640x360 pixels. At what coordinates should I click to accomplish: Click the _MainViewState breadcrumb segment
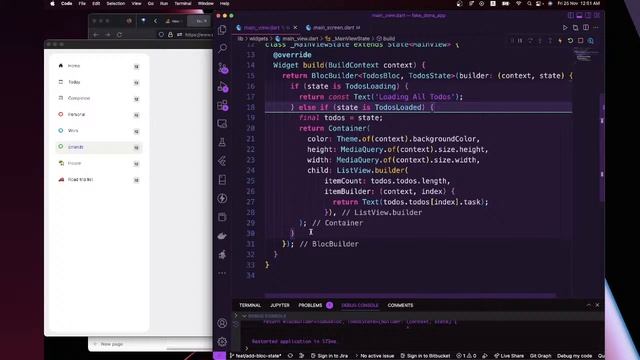click(351, 39)
